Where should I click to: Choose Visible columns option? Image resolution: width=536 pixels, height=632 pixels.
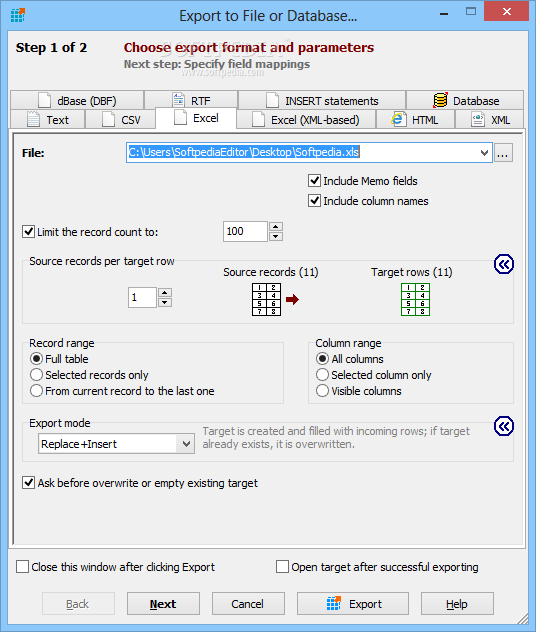coord(359,391)
